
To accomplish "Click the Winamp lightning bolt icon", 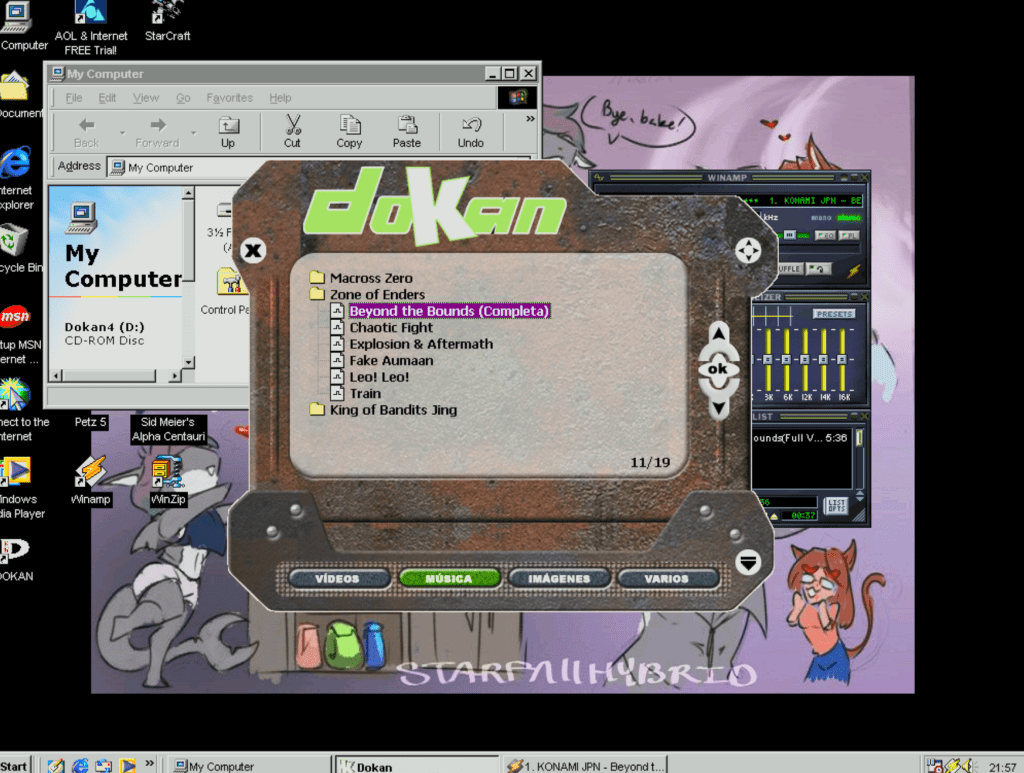I will 853,270.
